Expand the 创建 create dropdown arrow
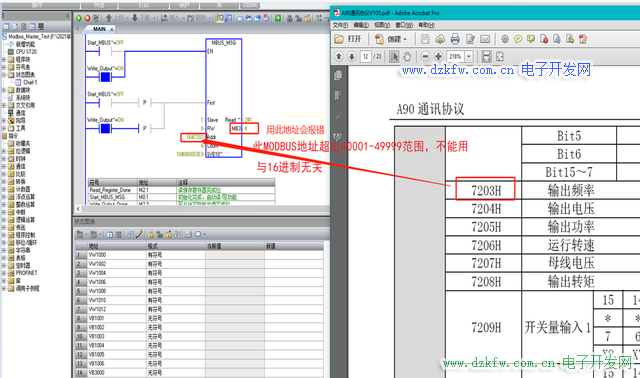 (405, 39)
